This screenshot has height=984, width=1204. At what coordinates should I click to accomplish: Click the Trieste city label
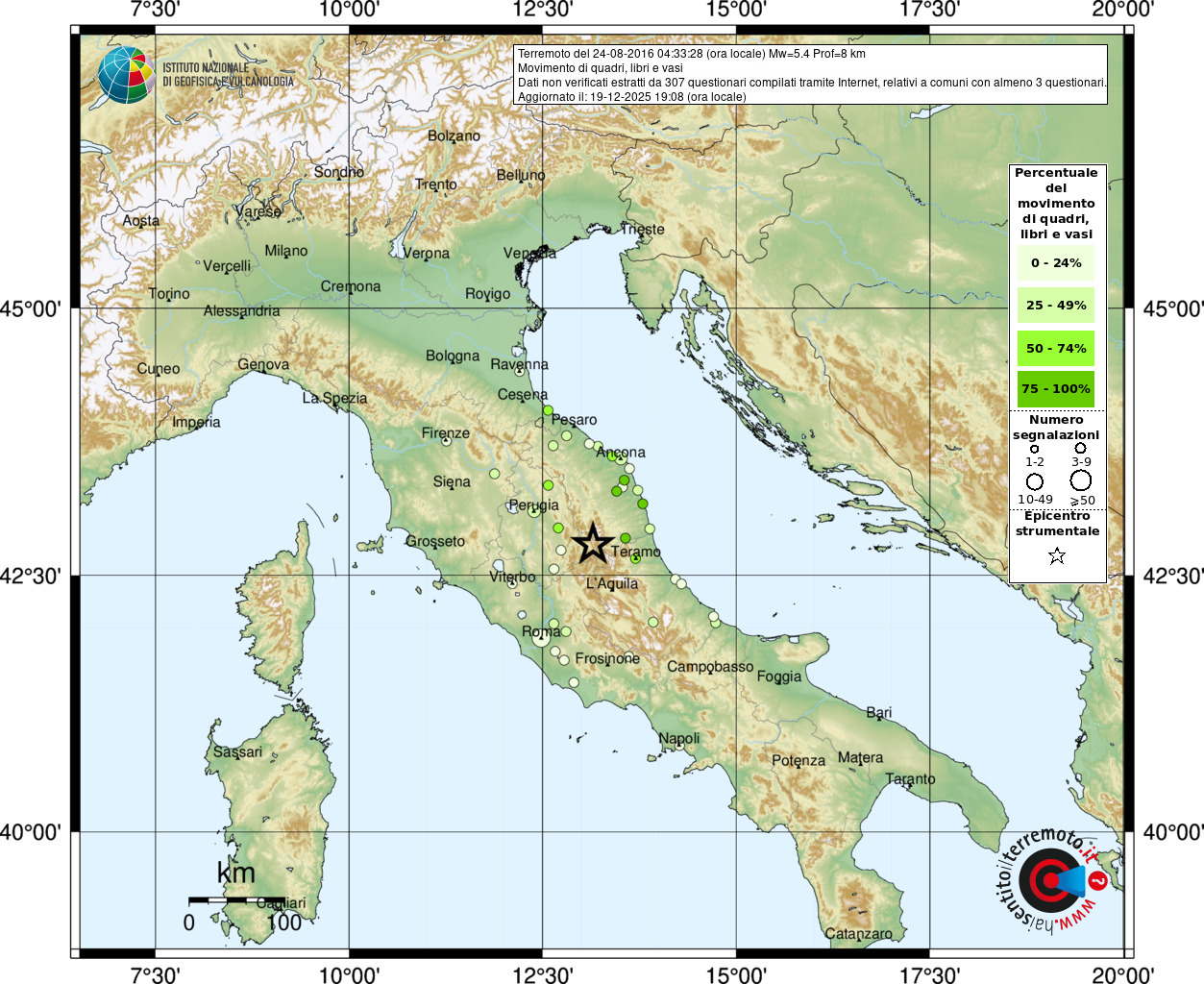[642, 229]
